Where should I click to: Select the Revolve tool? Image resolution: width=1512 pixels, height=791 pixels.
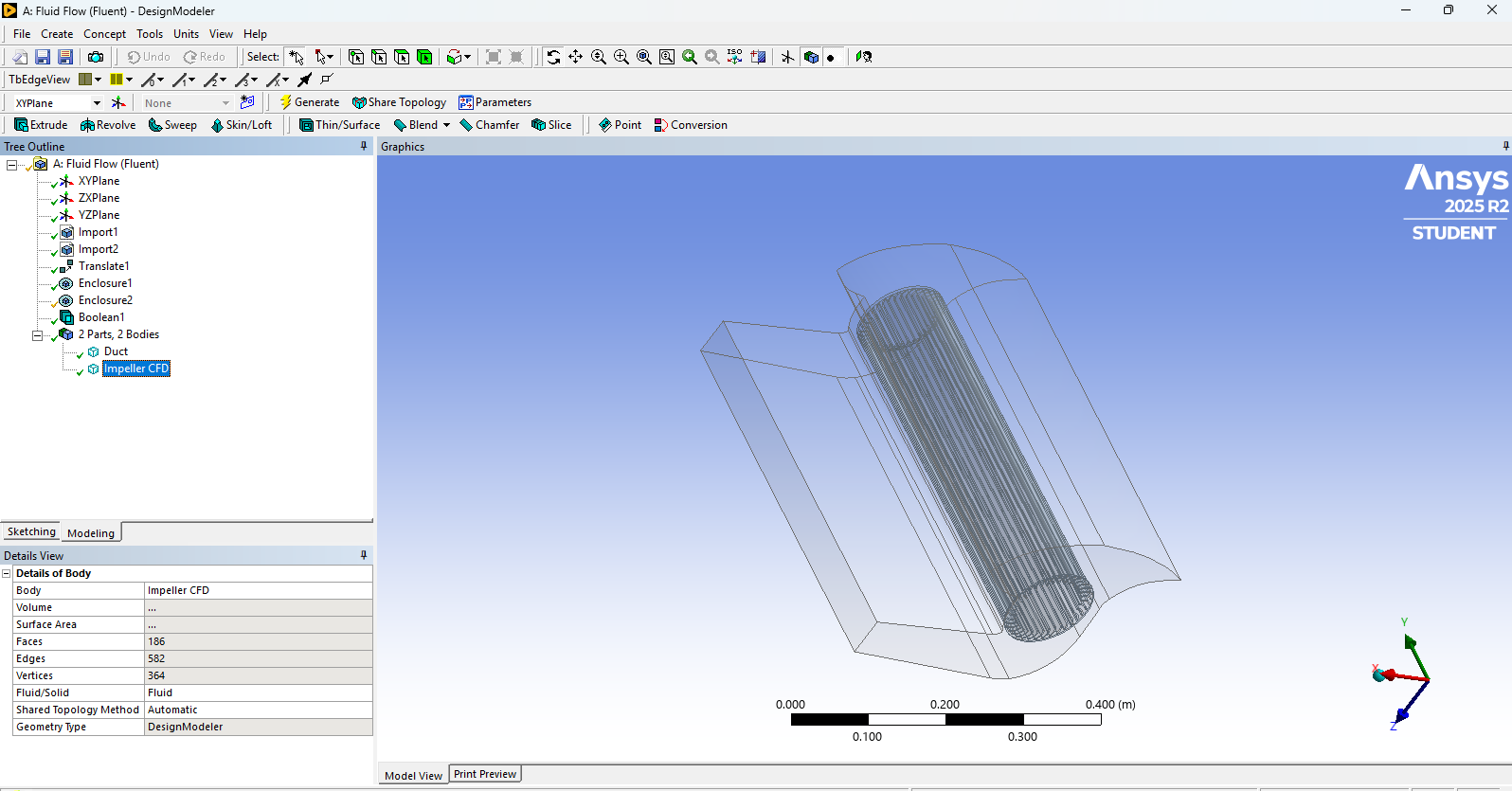click(108, 125)
